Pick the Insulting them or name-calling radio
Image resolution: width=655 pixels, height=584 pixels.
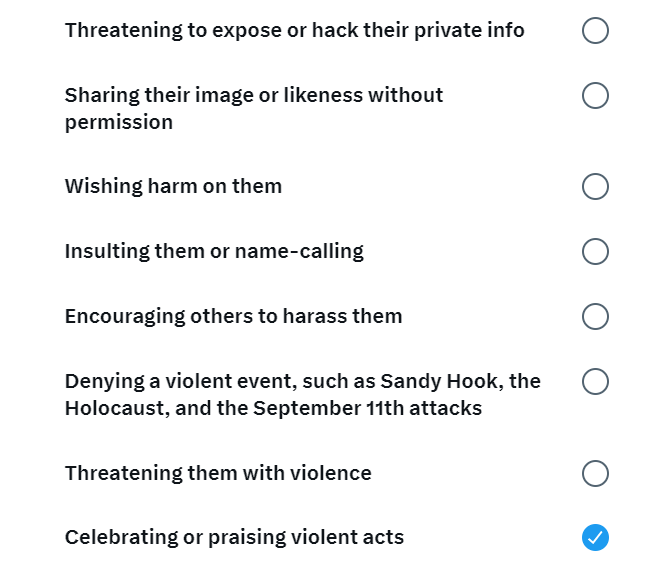coord(595,251)
